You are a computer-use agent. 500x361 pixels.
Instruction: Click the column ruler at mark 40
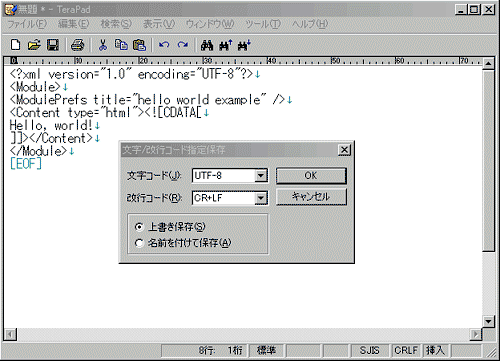pos(271,61)
